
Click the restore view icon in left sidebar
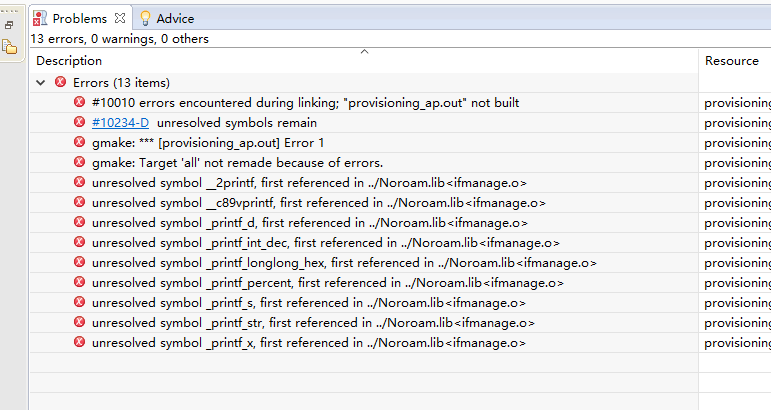pyautogui.click(x=9, y=24)
